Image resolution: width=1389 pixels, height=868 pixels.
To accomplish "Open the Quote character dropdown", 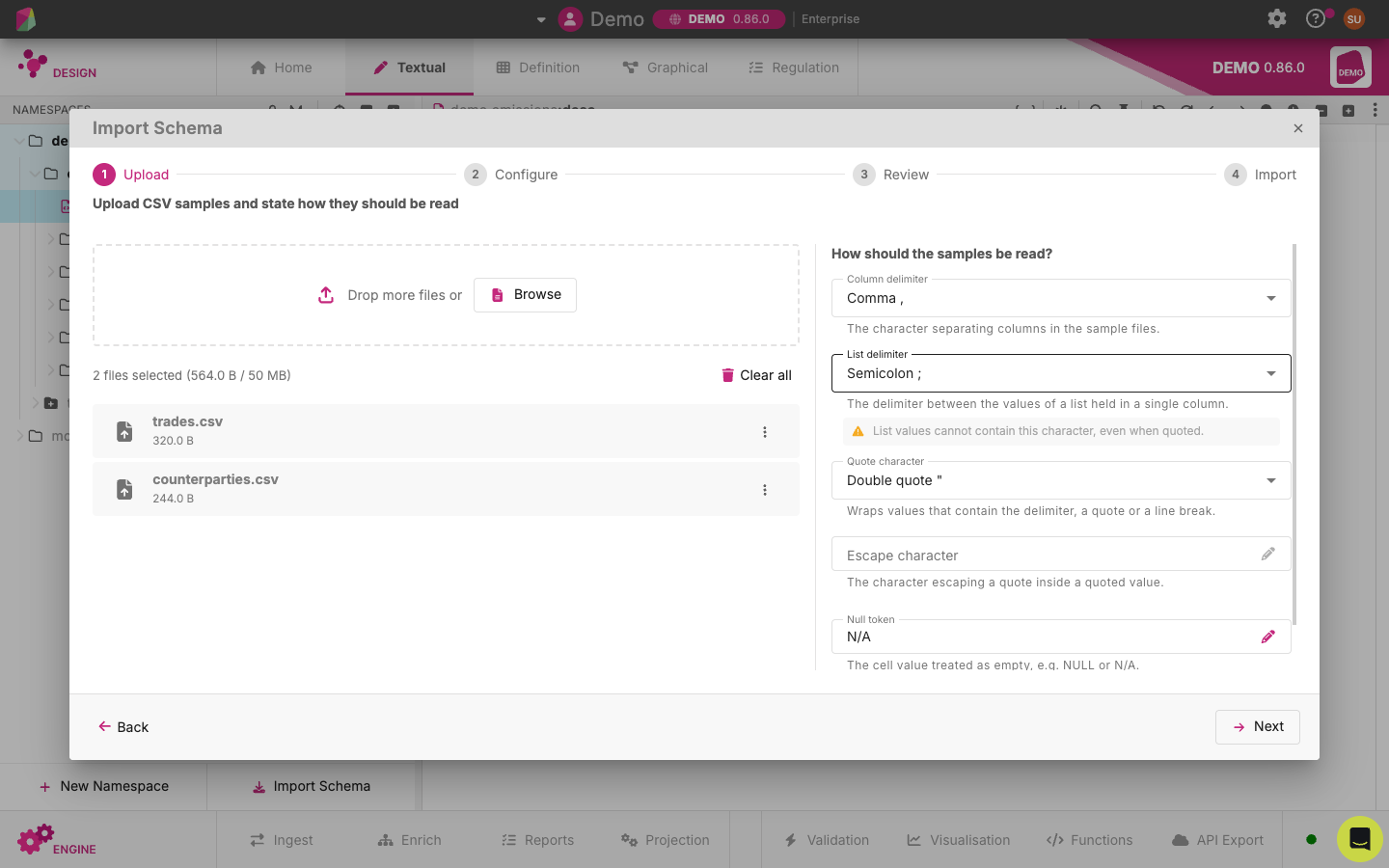I will coord(1061,480).
